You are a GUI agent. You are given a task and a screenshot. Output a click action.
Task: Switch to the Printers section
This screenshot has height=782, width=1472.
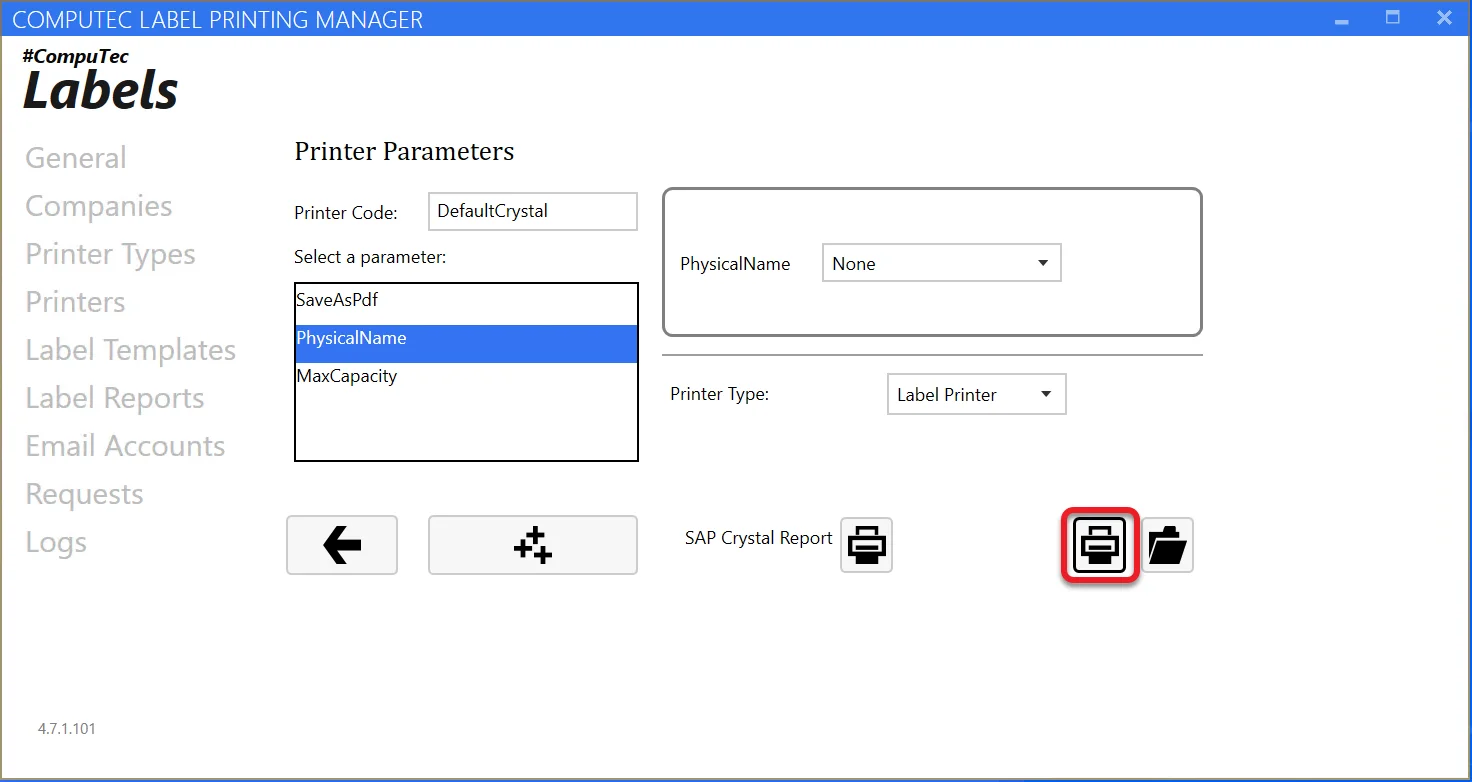coord(75,301)
